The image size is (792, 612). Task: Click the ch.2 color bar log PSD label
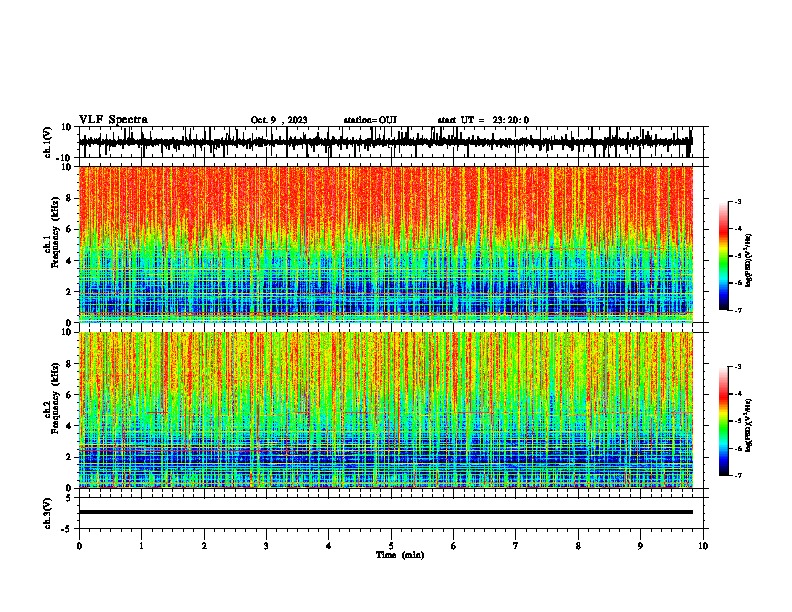tap(748, 425)
